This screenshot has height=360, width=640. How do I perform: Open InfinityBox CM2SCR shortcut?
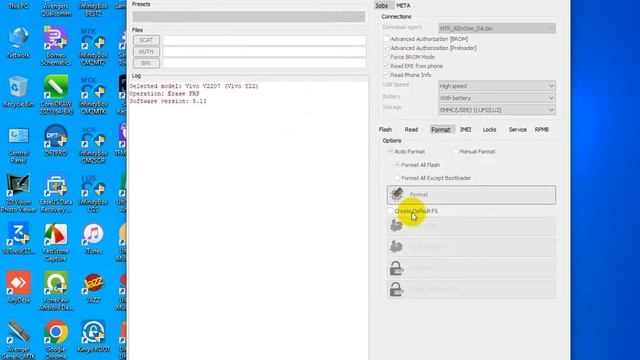[93, 144]
